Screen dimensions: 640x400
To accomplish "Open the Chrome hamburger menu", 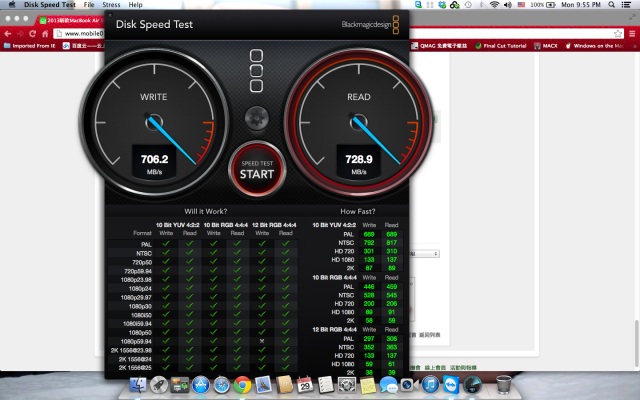I will coord(632,33).
